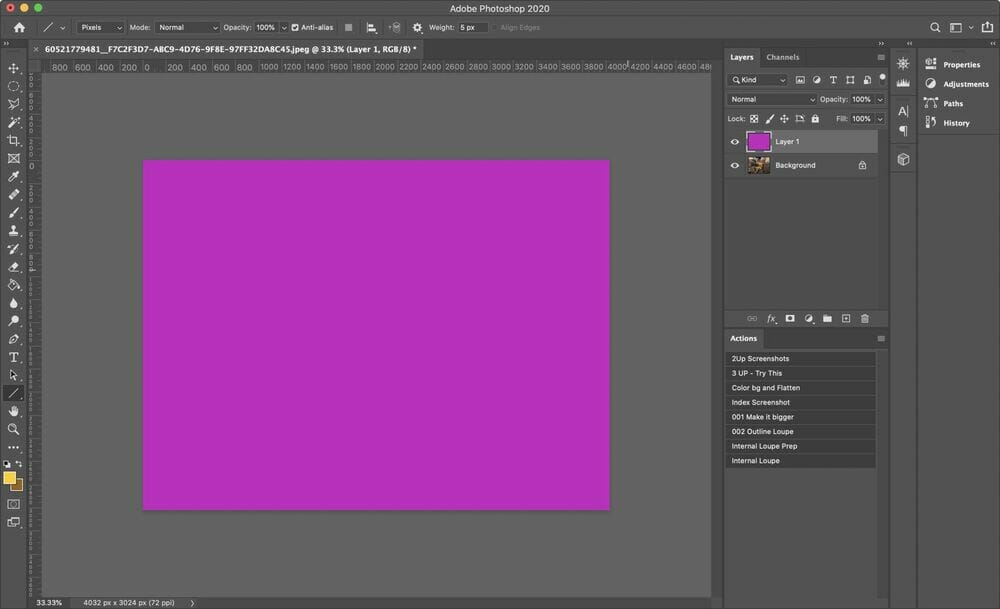Click the Weight input field
1000x609 pixels.
[x=474, y=27]
